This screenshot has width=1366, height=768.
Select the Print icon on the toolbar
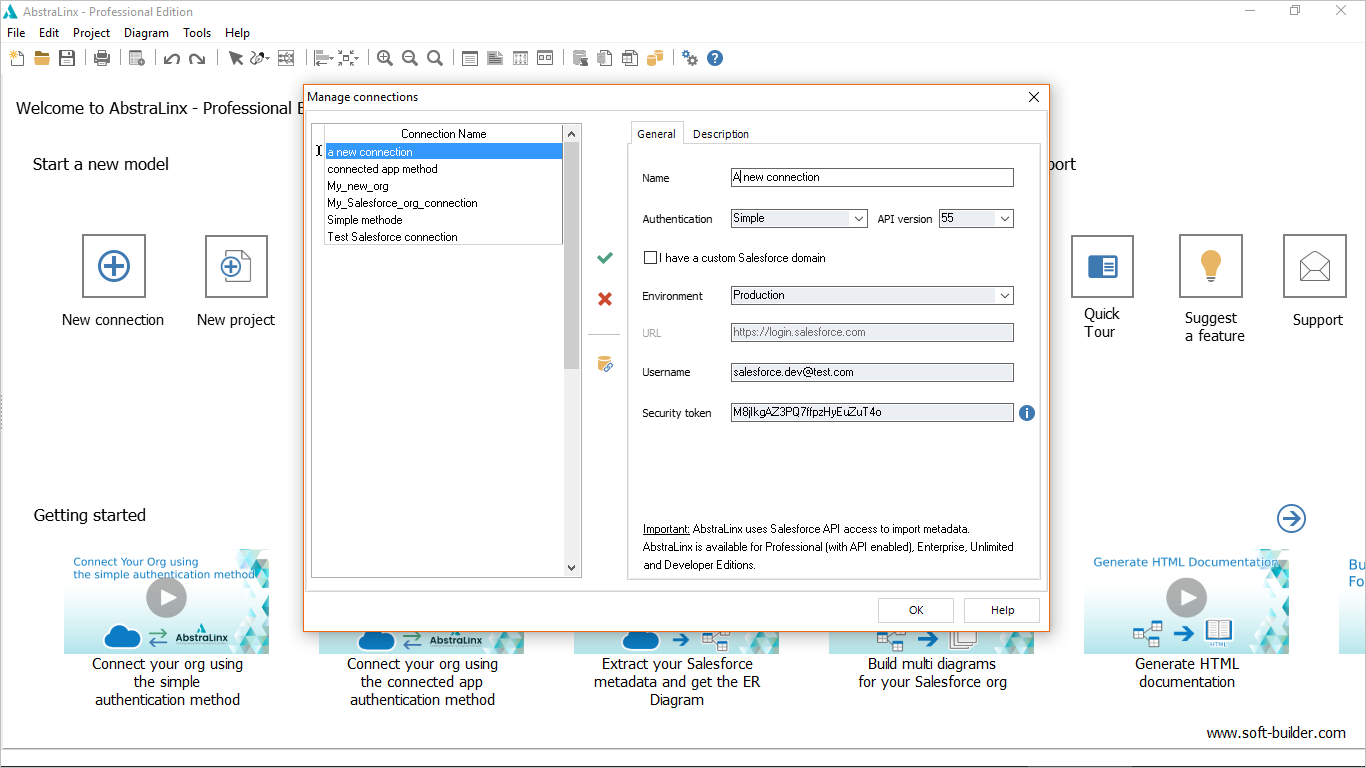point(101,58)
